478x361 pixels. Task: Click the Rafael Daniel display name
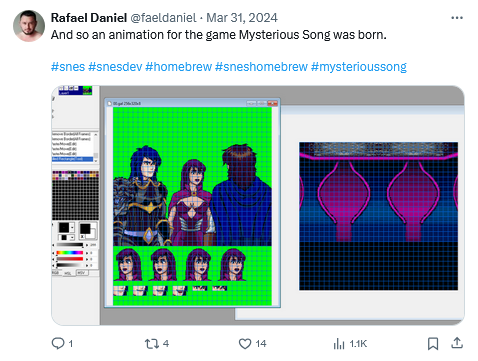pyautogui.click(x=89, y=18)
